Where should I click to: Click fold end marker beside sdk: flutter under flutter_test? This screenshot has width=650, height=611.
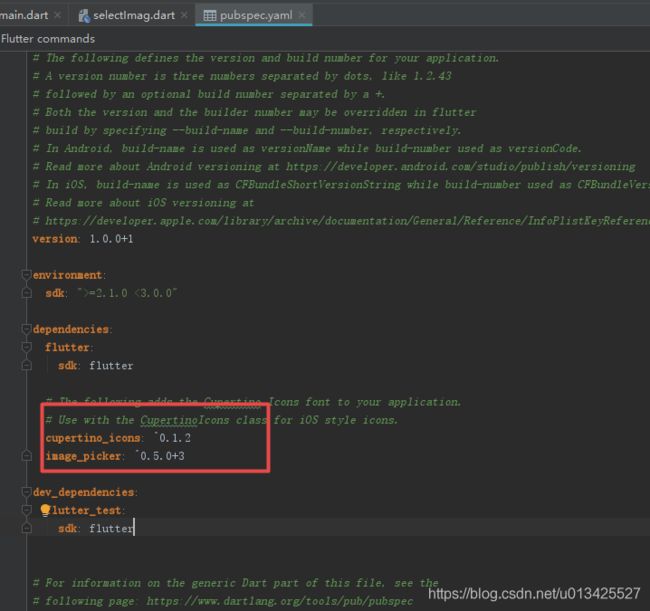[x=26, y=528]
